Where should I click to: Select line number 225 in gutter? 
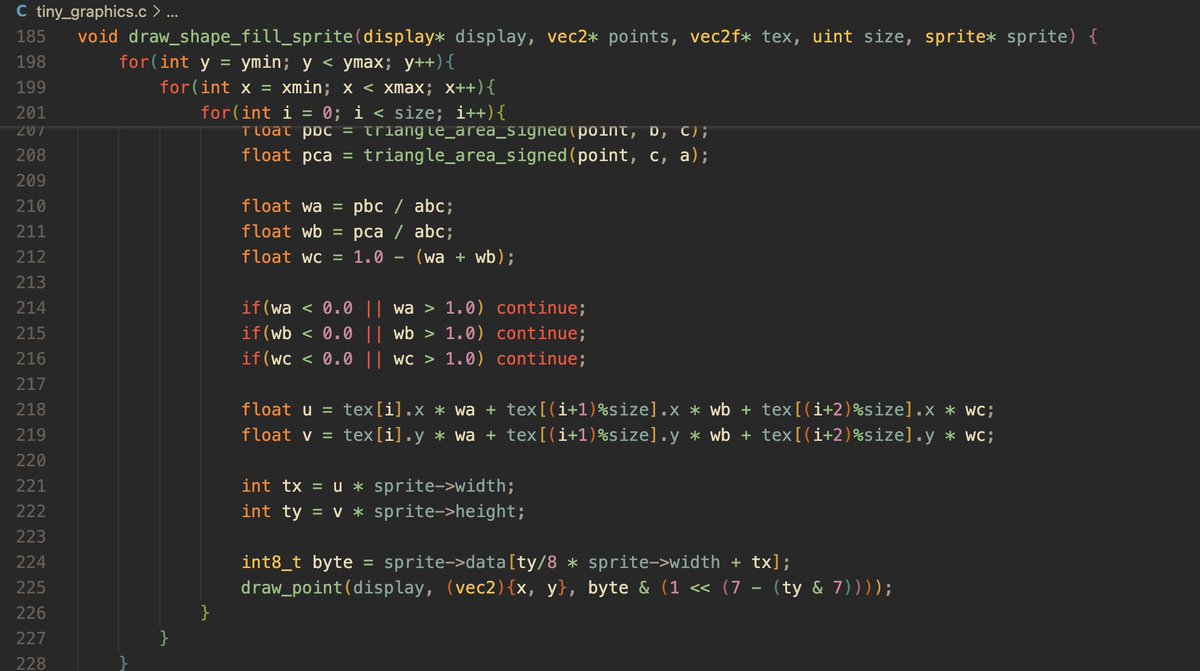pyautogui.click(x=31, y=587)
